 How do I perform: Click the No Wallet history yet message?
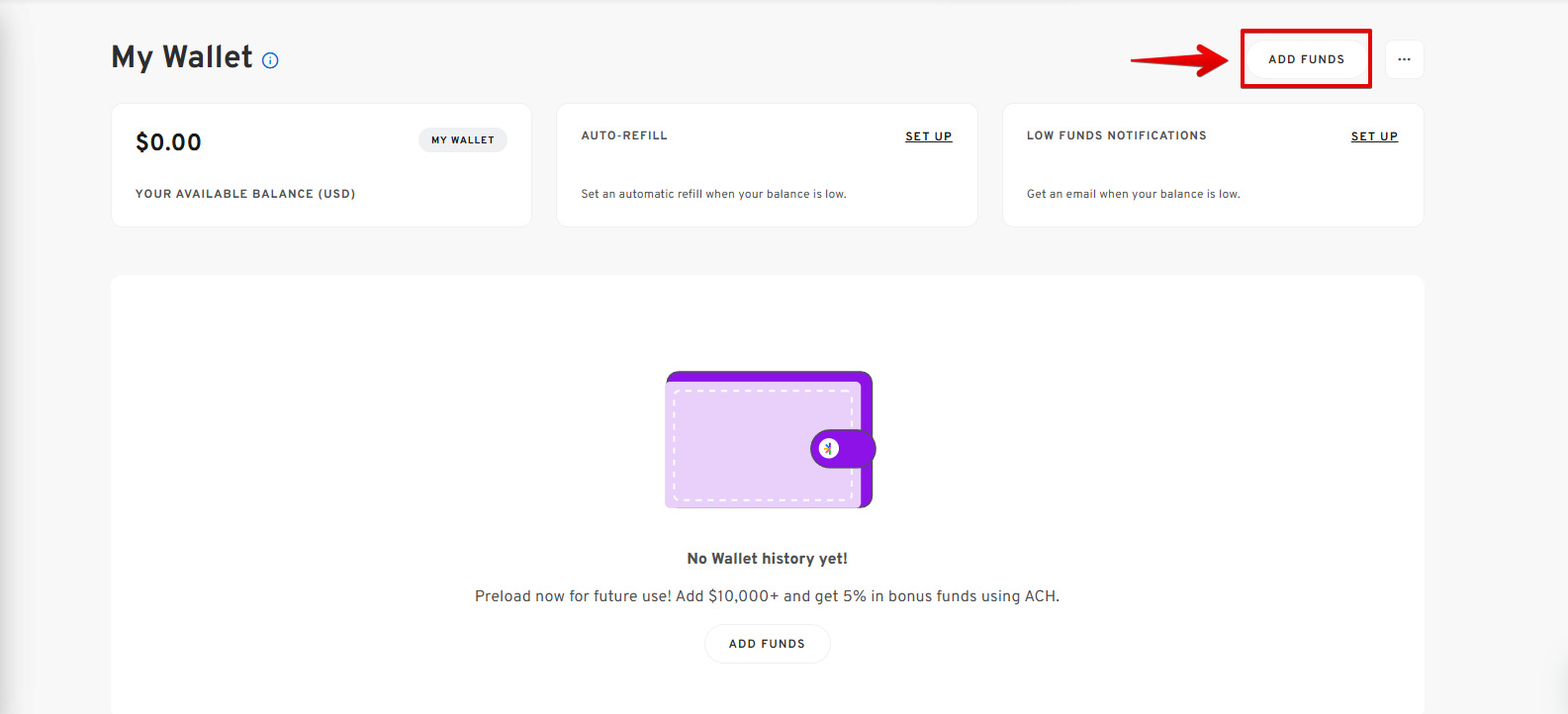click(x=767, y=559)
